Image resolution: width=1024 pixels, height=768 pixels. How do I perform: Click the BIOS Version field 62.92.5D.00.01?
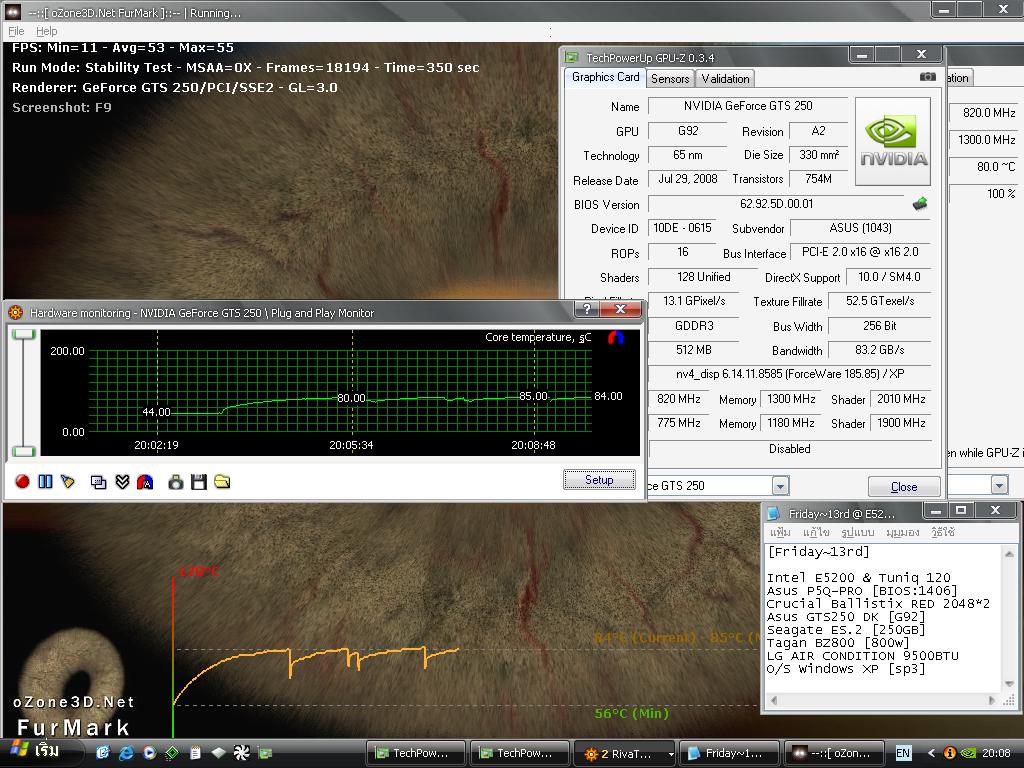coord(776,204)
